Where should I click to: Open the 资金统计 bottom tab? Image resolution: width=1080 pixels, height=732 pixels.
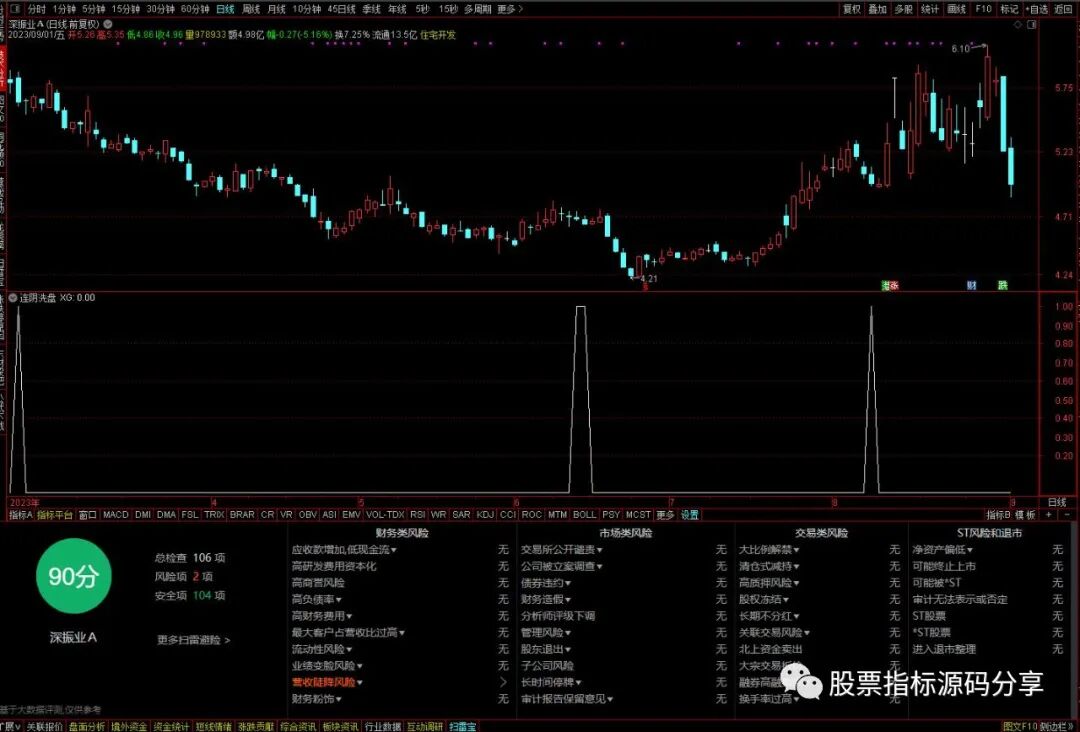171,726
